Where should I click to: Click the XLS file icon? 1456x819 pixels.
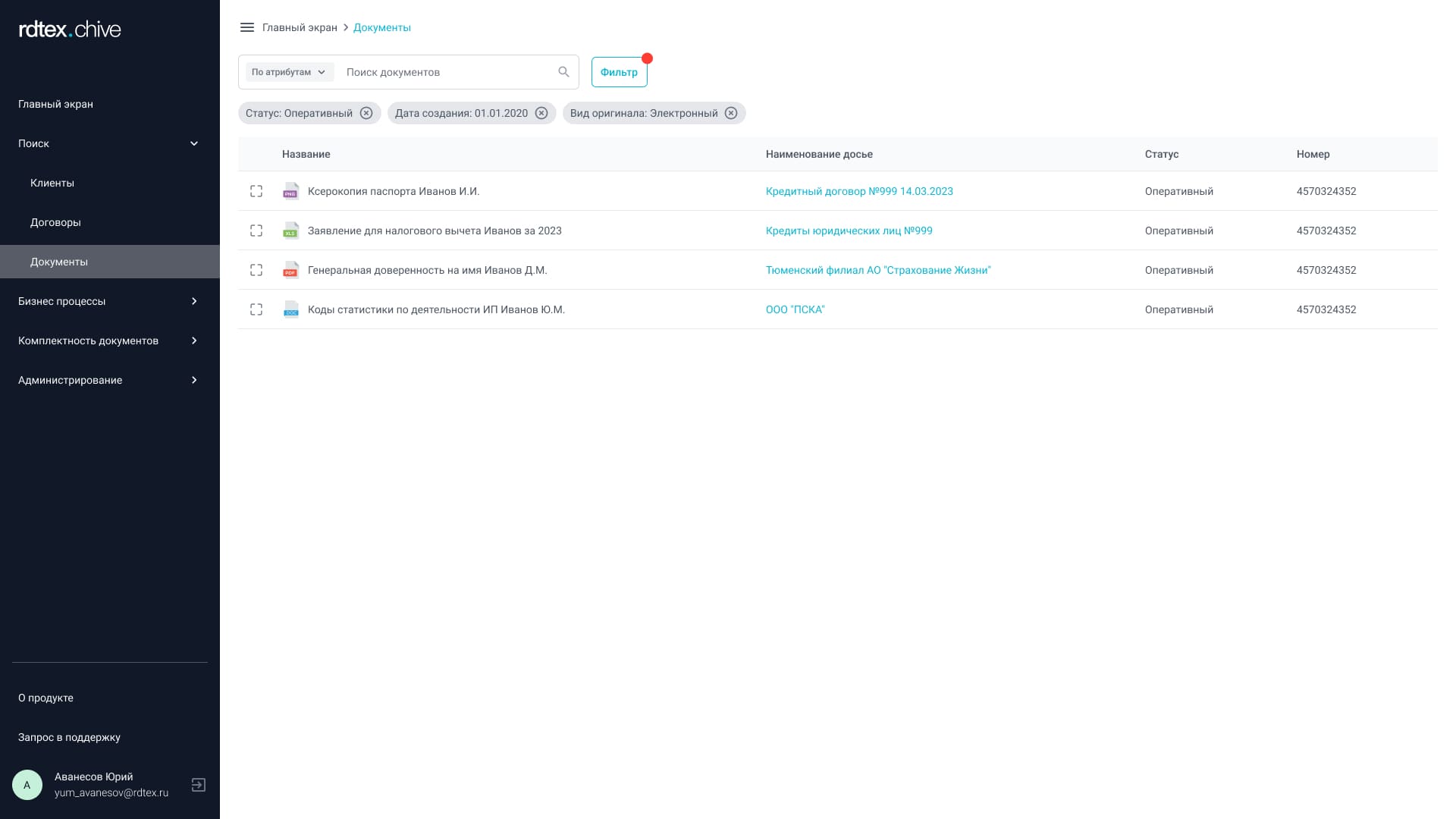290,231
